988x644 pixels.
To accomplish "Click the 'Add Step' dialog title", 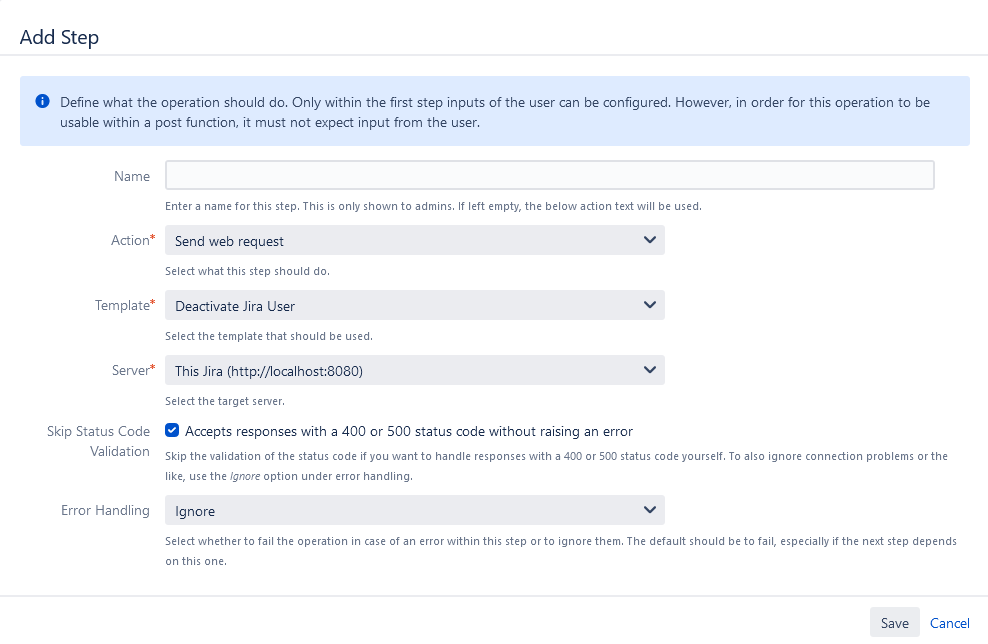I will click(59, 37).
